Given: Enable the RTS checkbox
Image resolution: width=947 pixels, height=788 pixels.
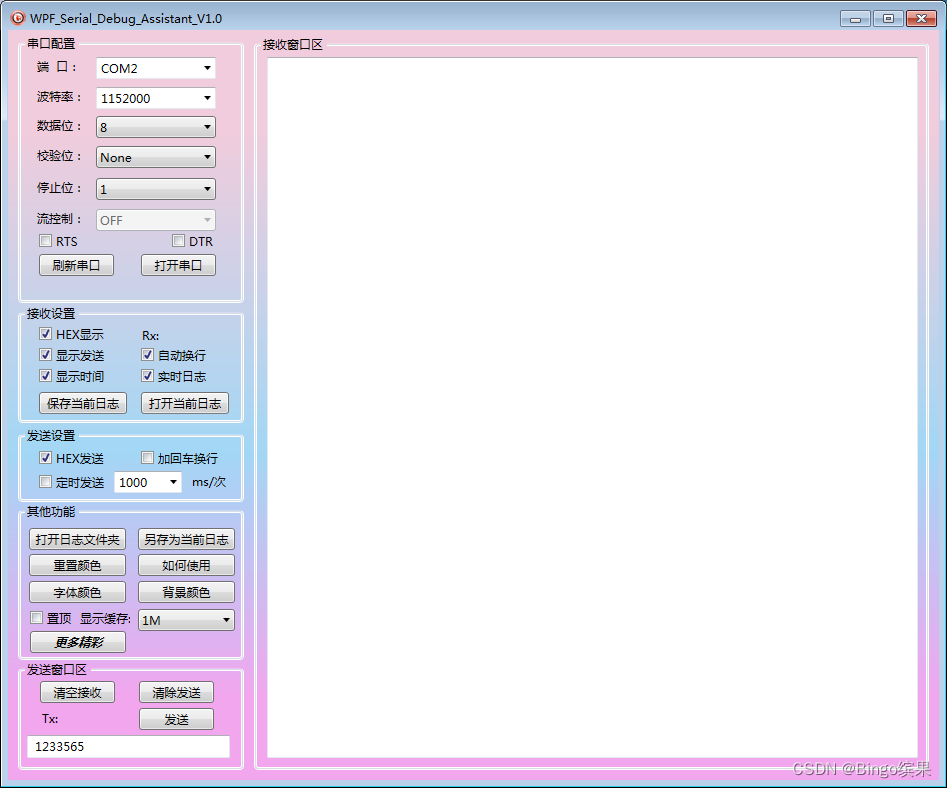Looking at the screenshot, I should [x=45, y=241].
